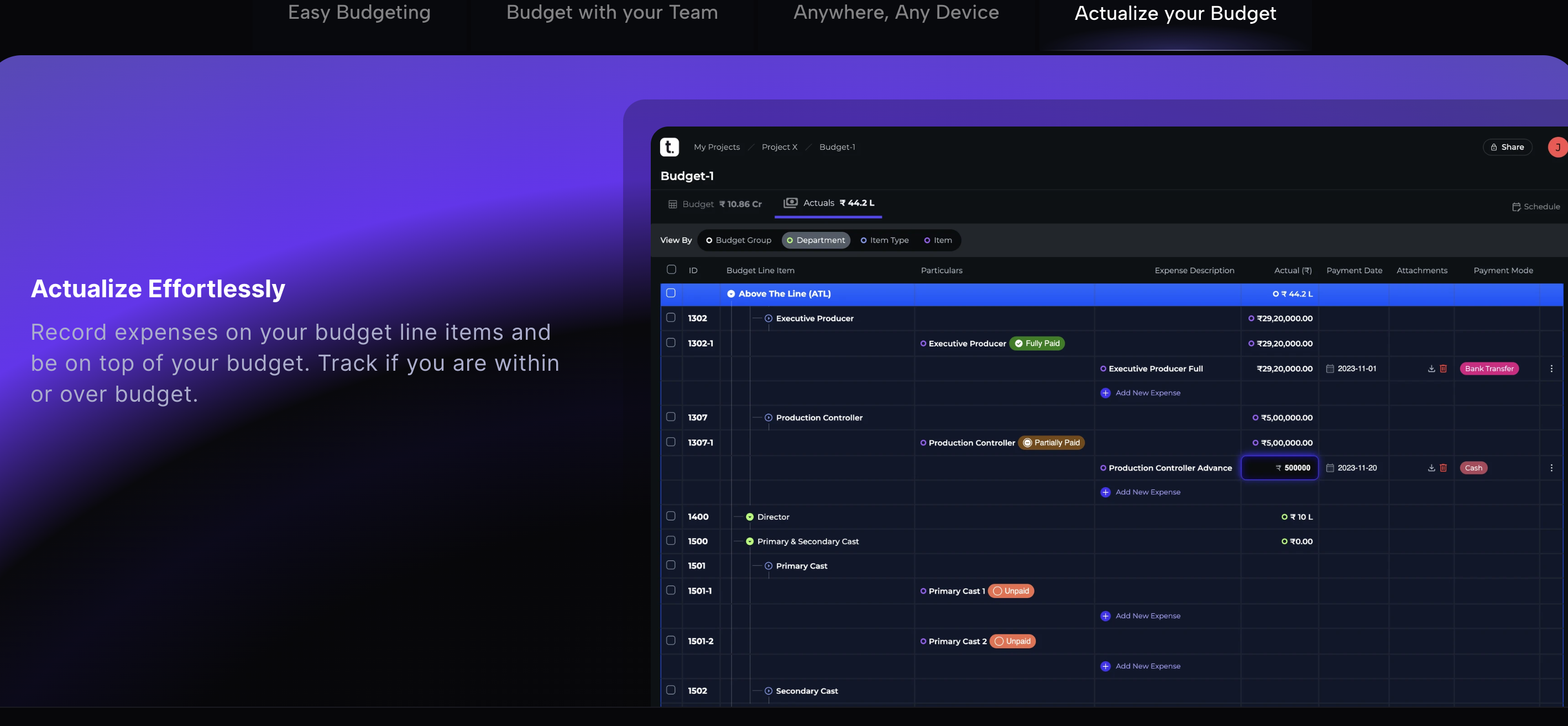
Task: Click the Actuals tab cash icon
Action: 790,202
